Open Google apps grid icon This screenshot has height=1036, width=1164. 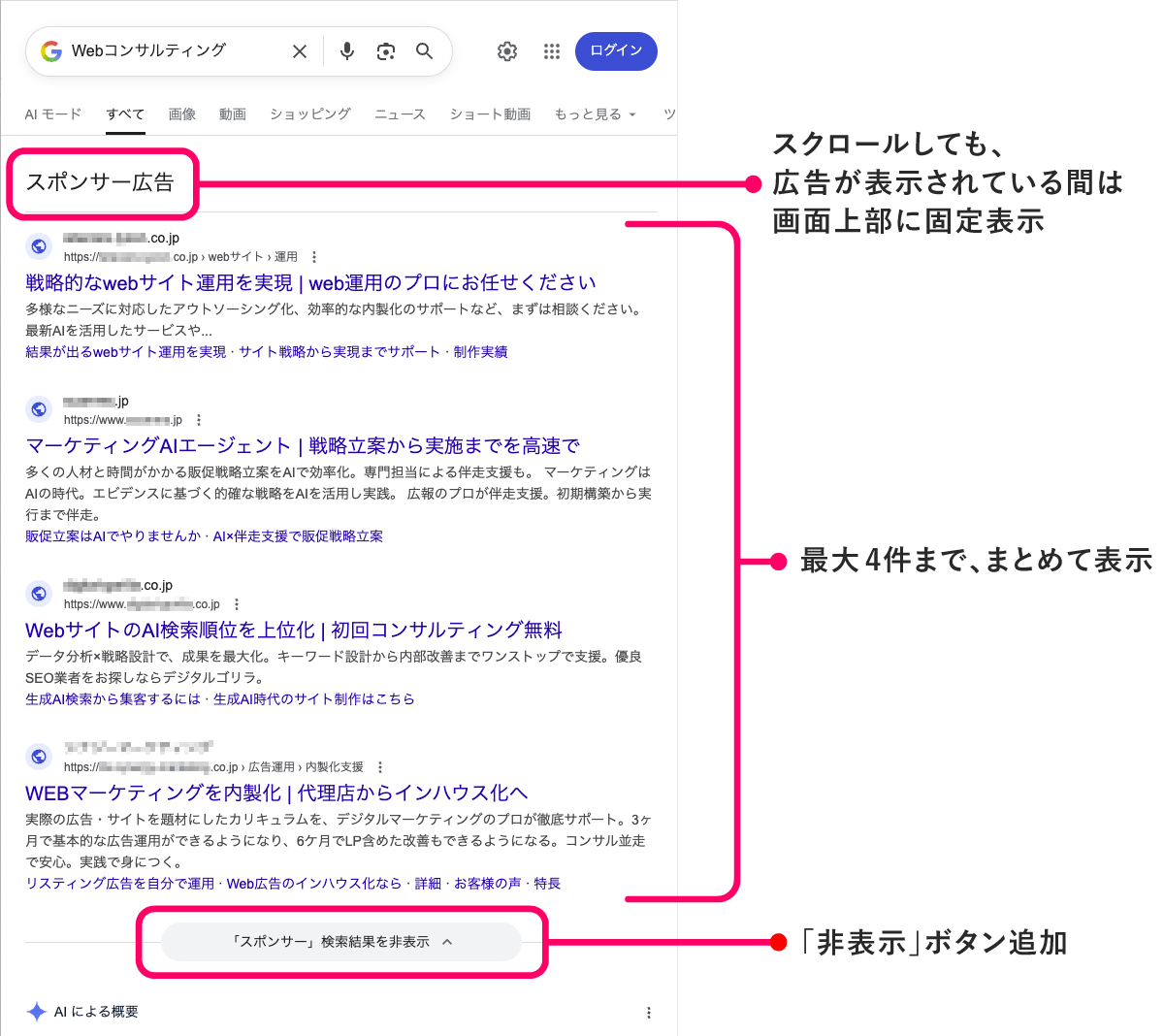pyautogui.click(x=552, y=51)
